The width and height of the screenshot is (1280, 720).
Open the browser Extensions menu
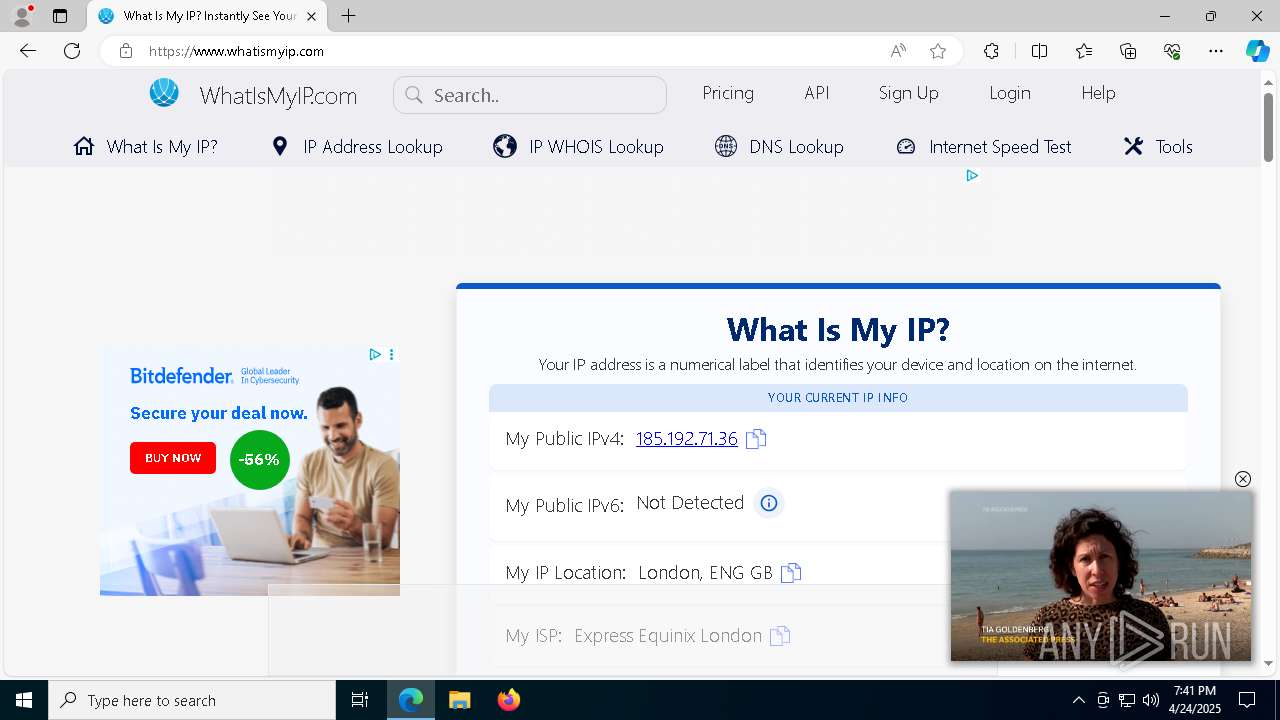tap(991, 51)
